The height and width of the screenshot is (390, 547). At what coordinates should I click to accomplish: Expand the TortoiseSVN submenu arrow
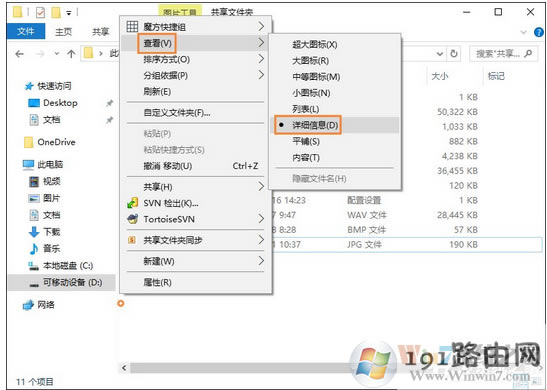261,219
